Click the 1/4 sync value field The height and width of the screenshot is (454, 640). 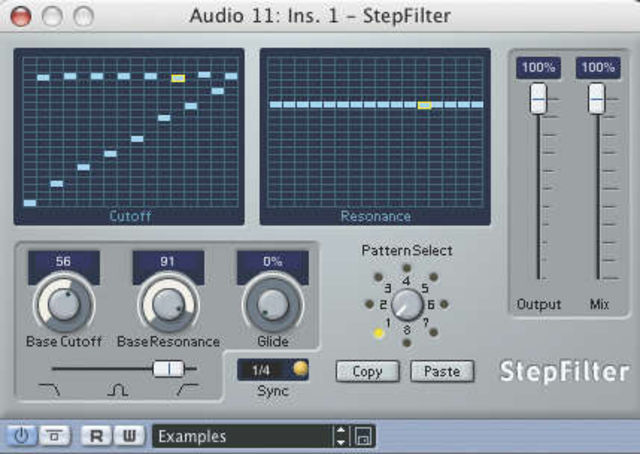[x=264, y=370]
